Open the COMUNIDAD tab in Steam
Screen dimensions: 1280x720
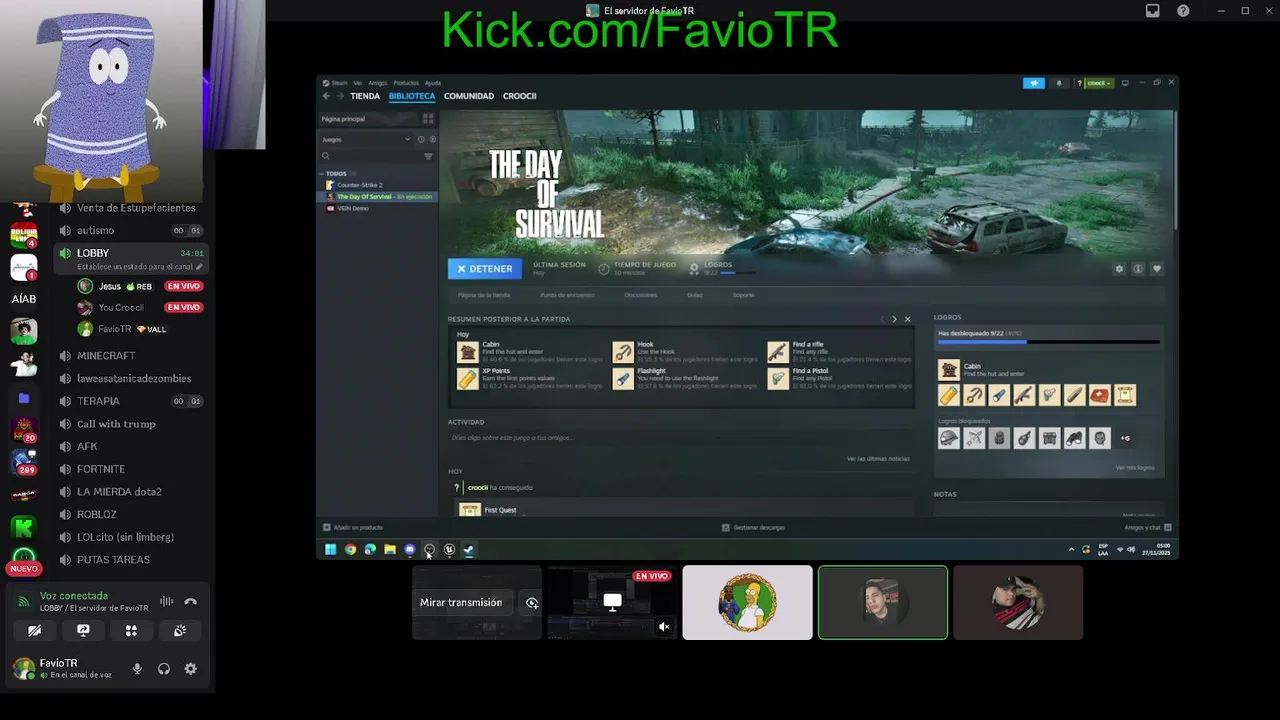point(469,96)
